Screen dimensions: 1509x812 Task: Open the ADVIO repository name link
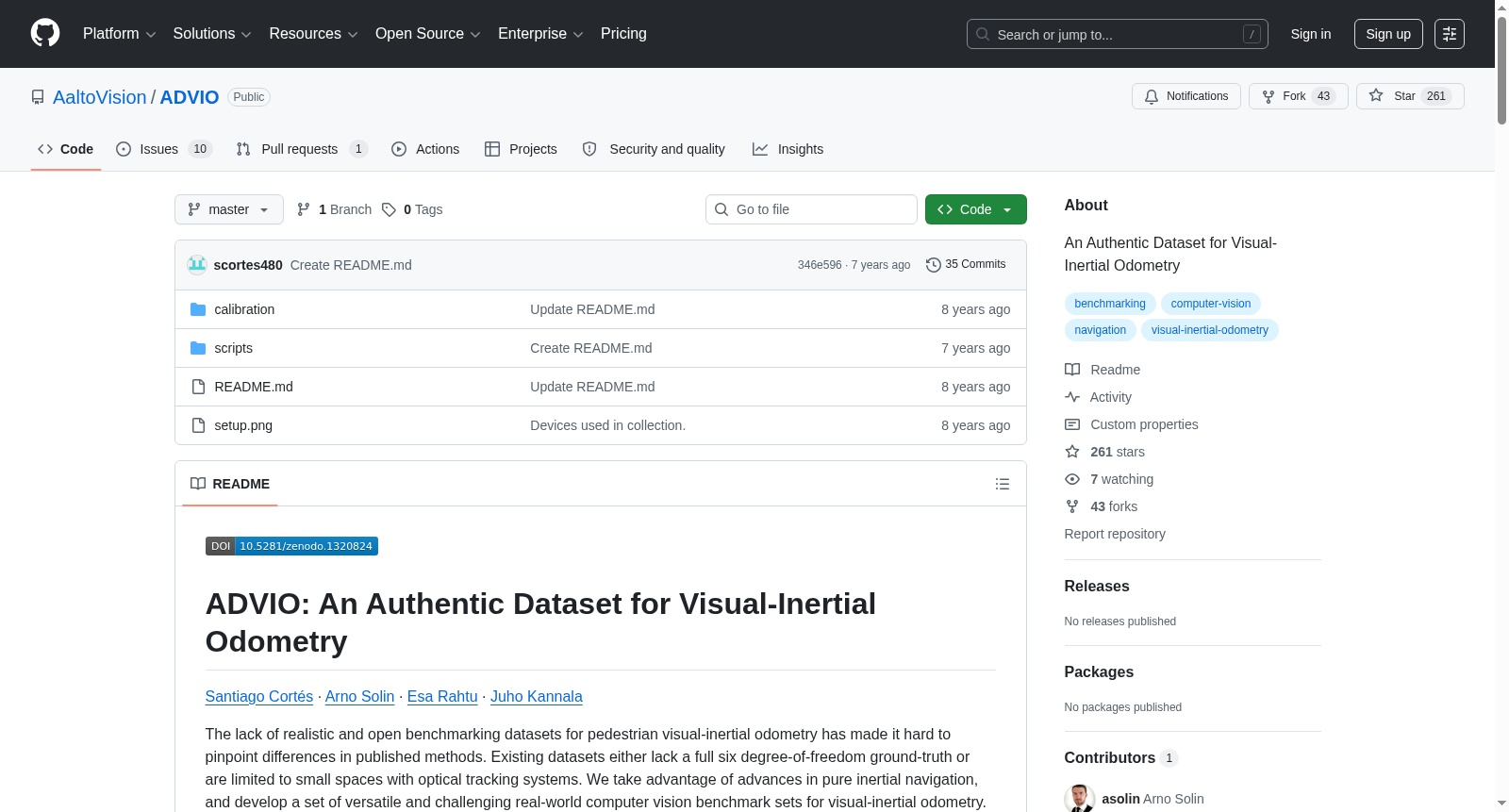190,97
